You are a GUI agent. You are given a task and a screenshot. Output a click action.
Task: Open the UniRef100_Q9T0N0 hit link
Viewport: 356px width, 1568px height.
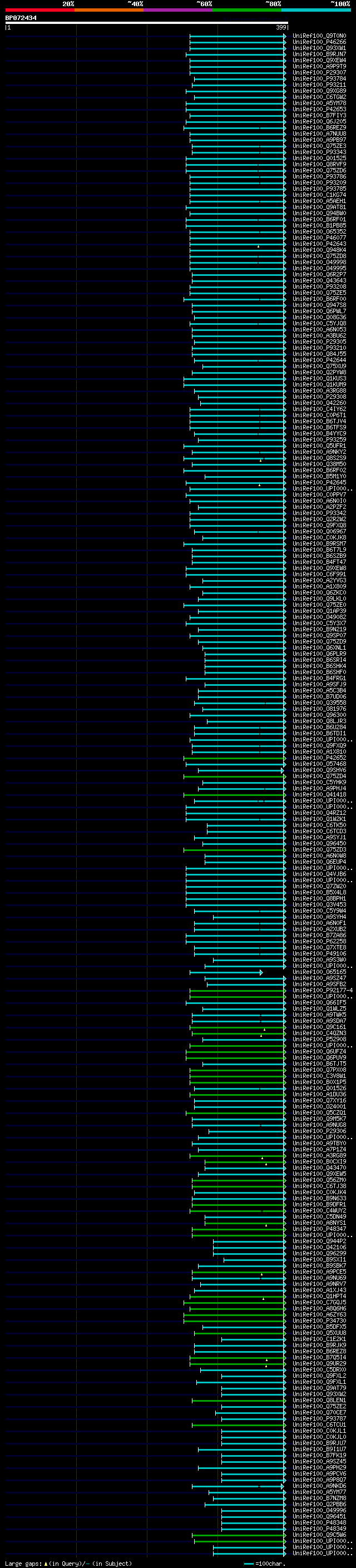[319, 36]
